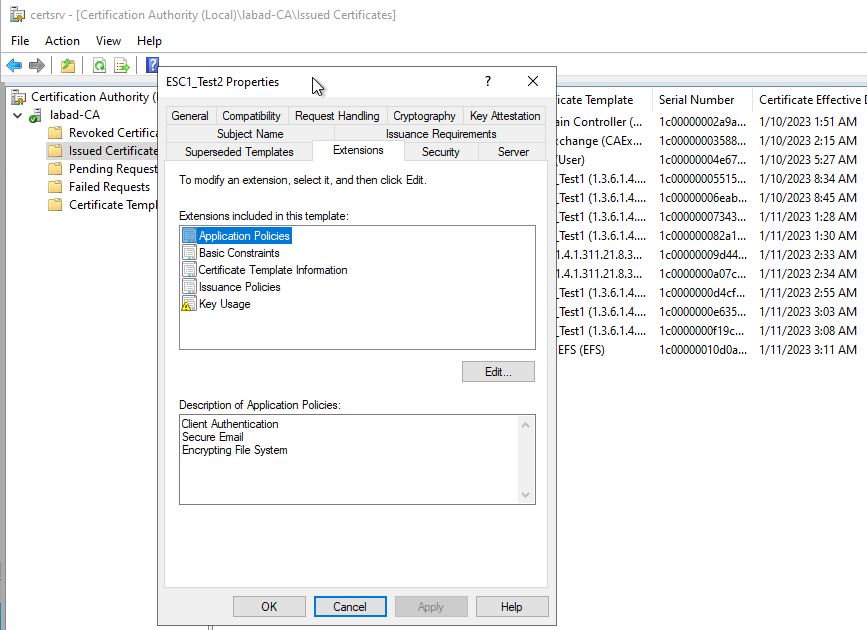The height and width of the screenshot is (630, 867).
Task: Select the Failed Requests folder
Action: (109, 187)
